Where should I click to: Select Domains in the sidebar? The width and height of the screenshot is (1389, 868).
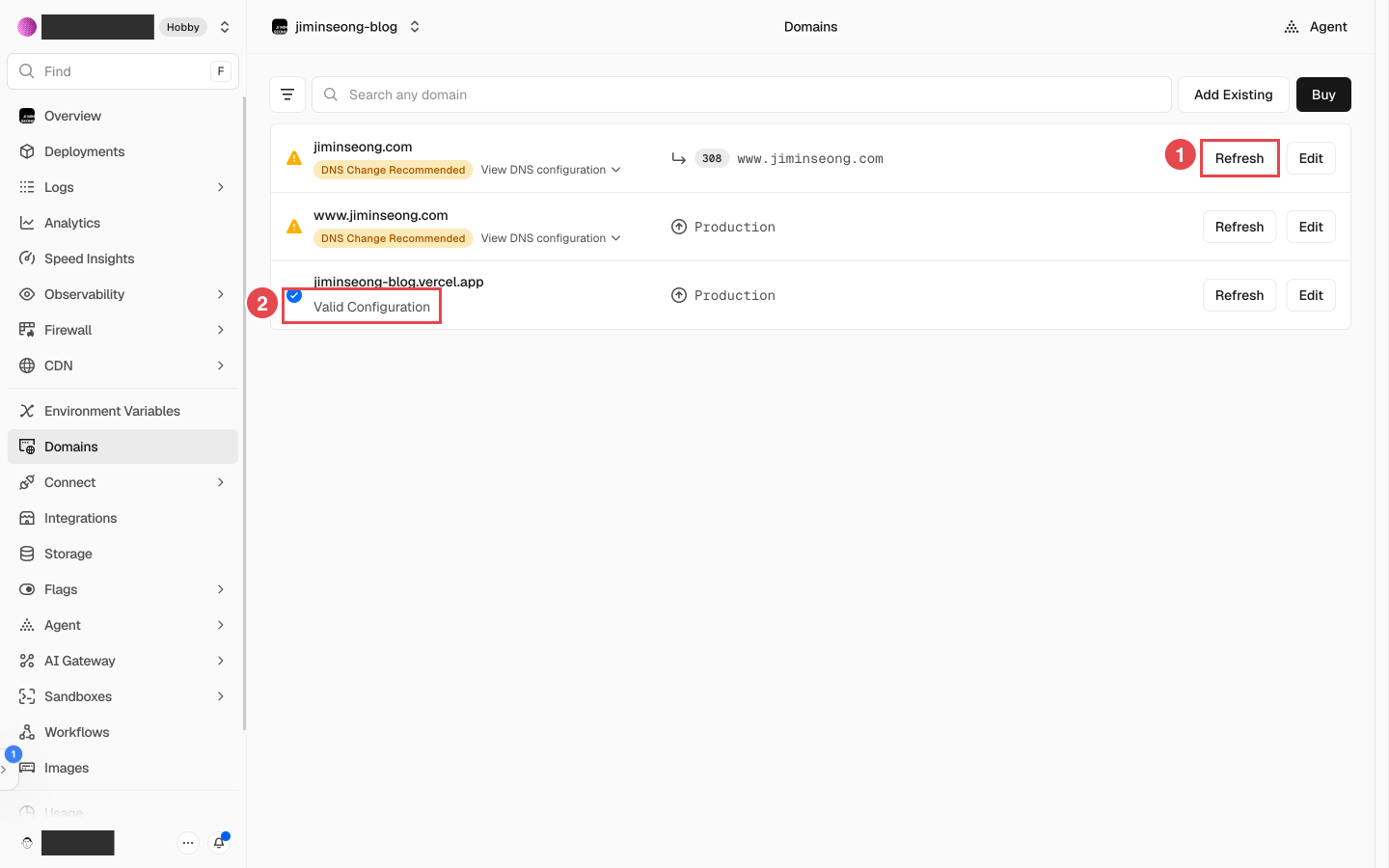pyautogui.click(x=123, y=447)
